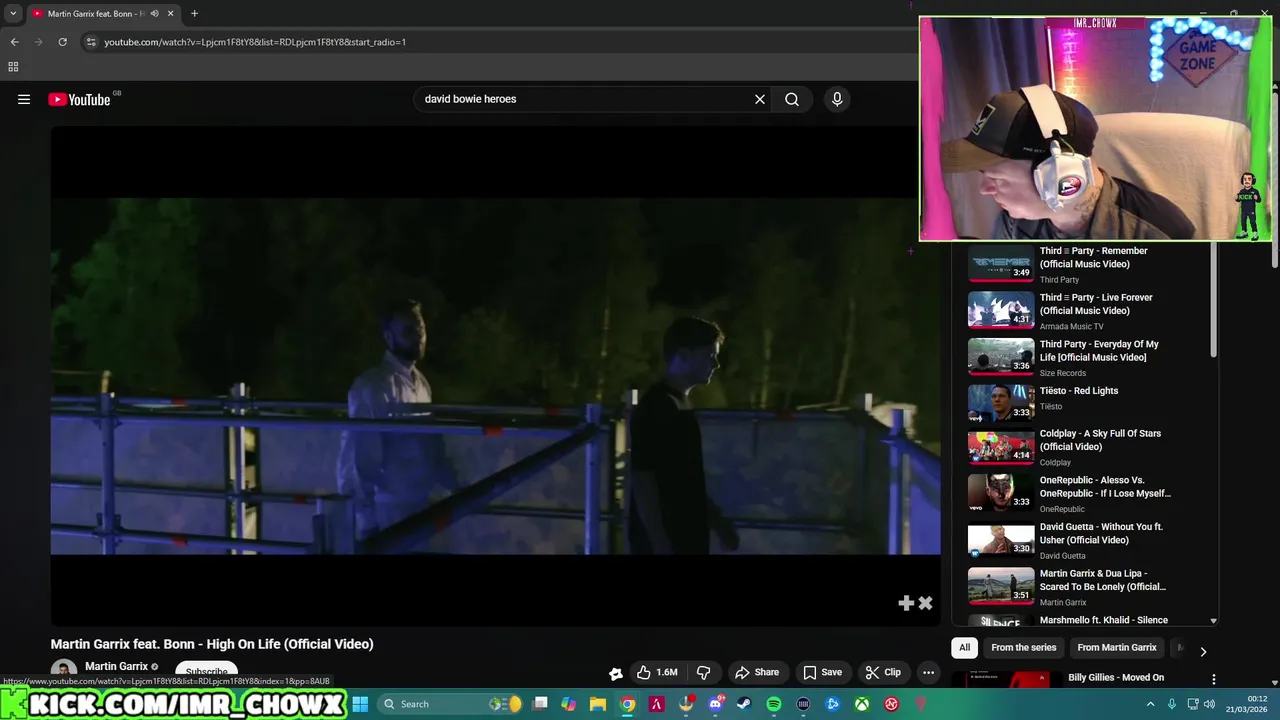Open the Martin Garrix channel name link
Image resolution: width=1280 pixels, height=720 pixels.
[x=116, y=666]
